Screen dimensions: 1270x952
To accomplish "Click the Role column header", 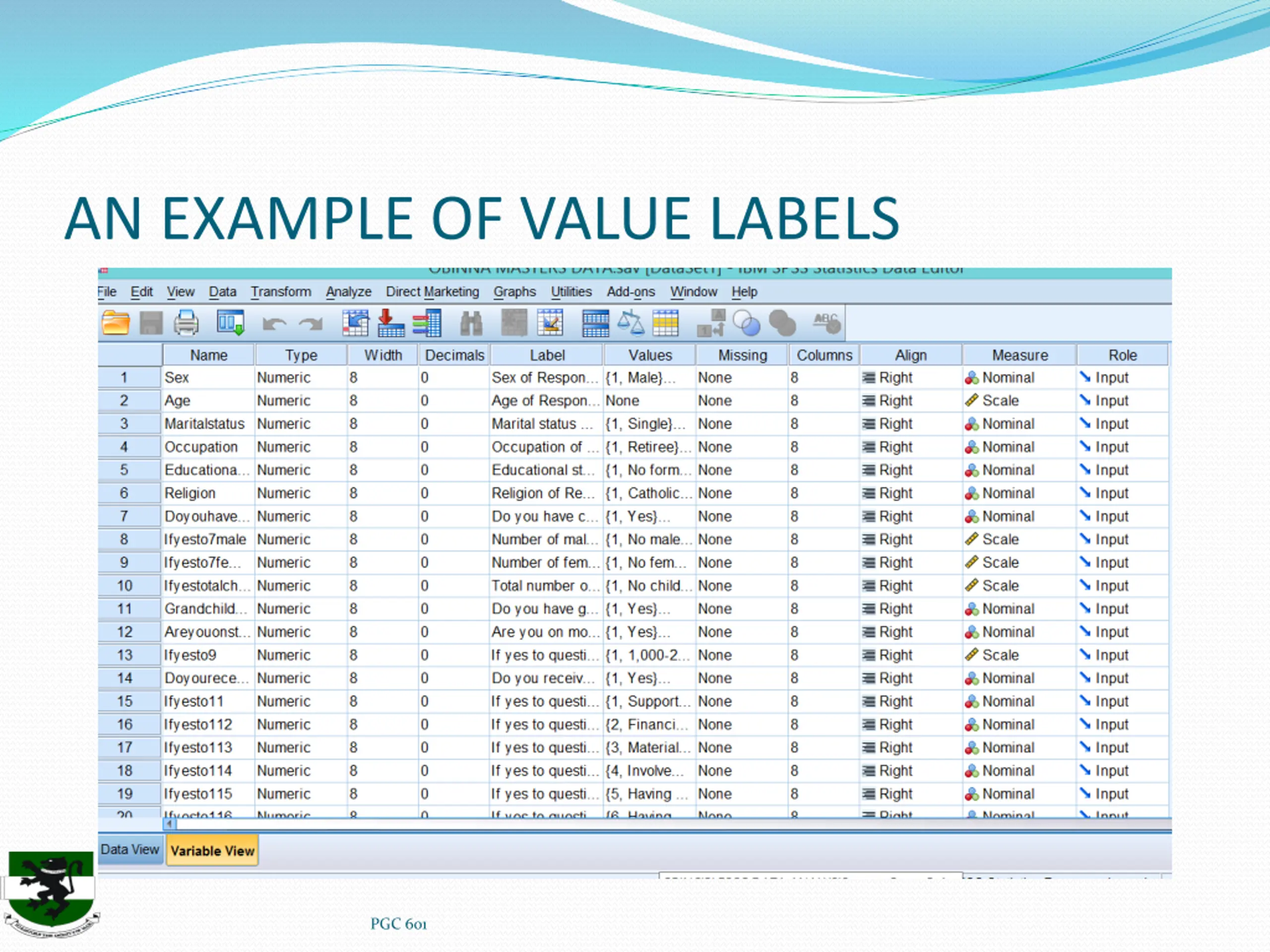I will [x=1123, y=355].
